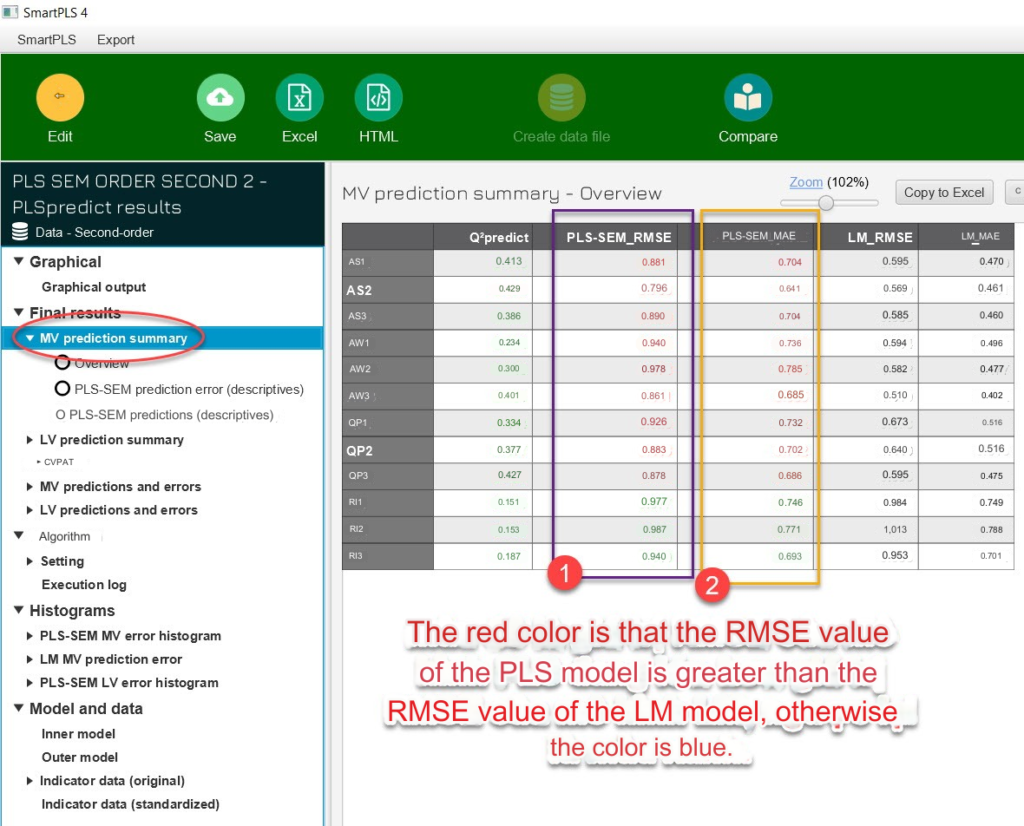The height and width of the screenshot is (826, 1024).
Task: Open the SmartPLS menu
Action: tap(46, 40)
